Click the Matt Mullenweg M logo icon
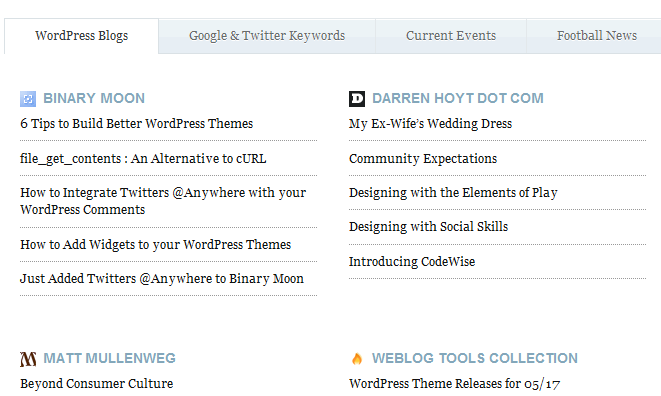 28,359
